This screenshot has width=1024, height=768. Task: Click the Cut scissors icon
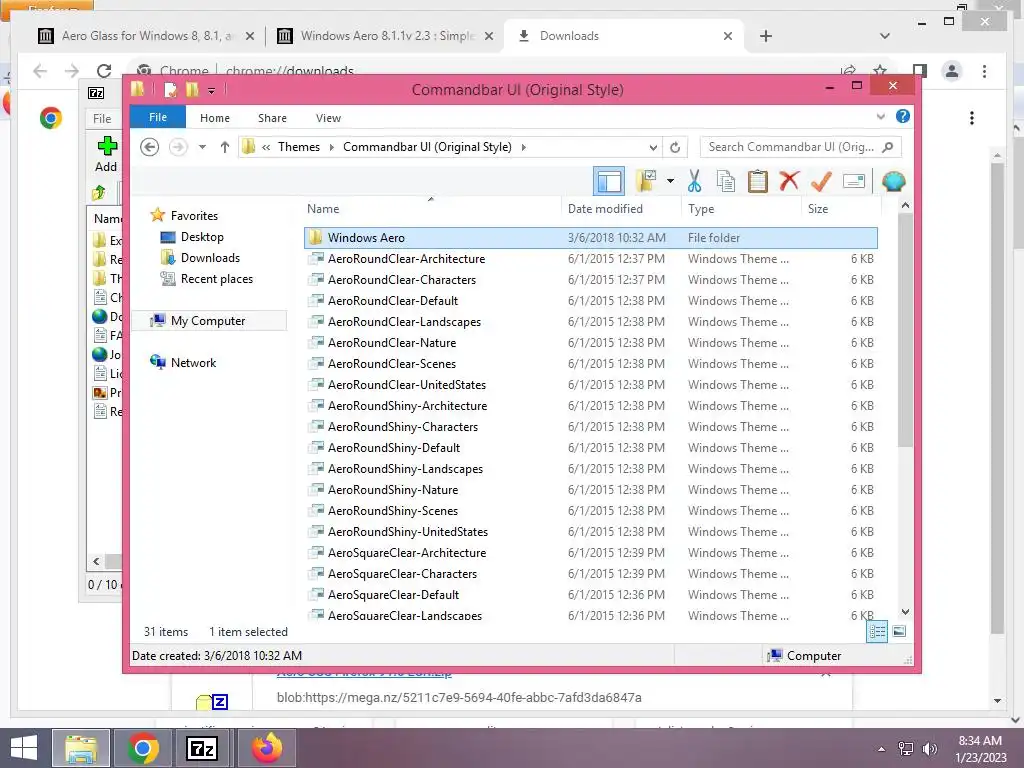point(694,181)
